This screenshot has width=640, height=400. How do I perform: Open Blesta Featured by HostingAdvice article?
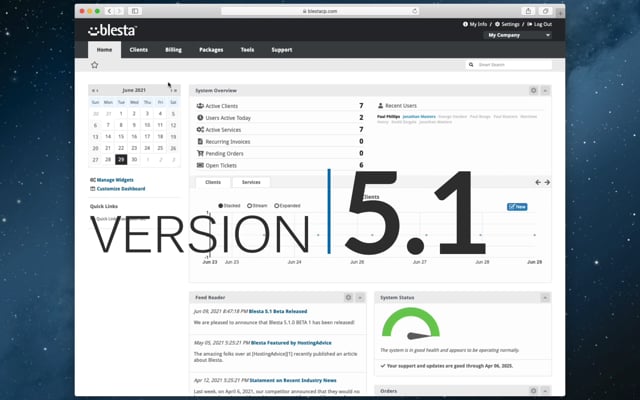coord(291,343)
